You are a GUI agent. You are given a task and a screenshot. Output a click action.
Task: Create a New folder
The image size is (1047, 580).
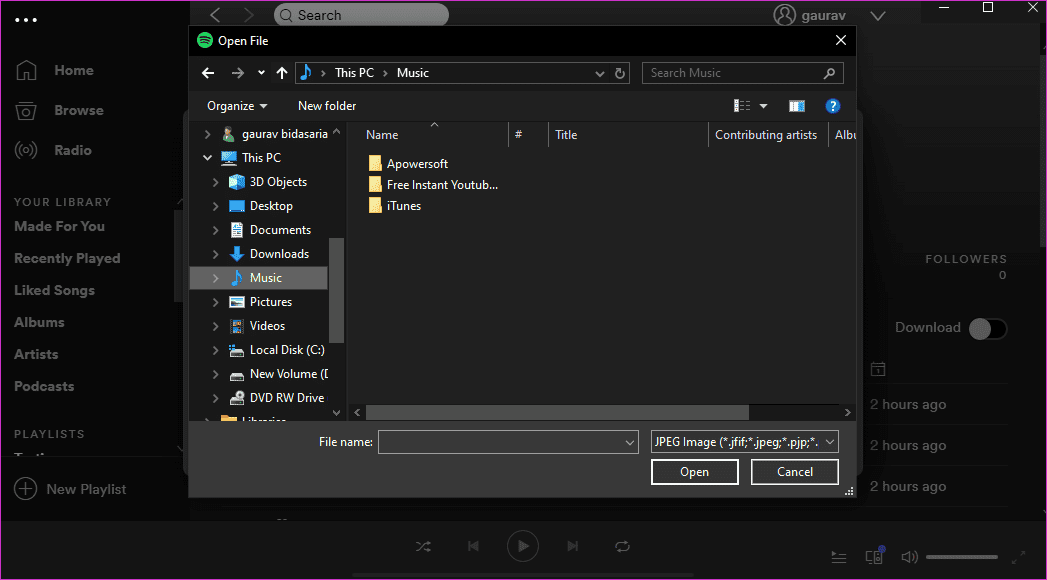click(327, 106)
